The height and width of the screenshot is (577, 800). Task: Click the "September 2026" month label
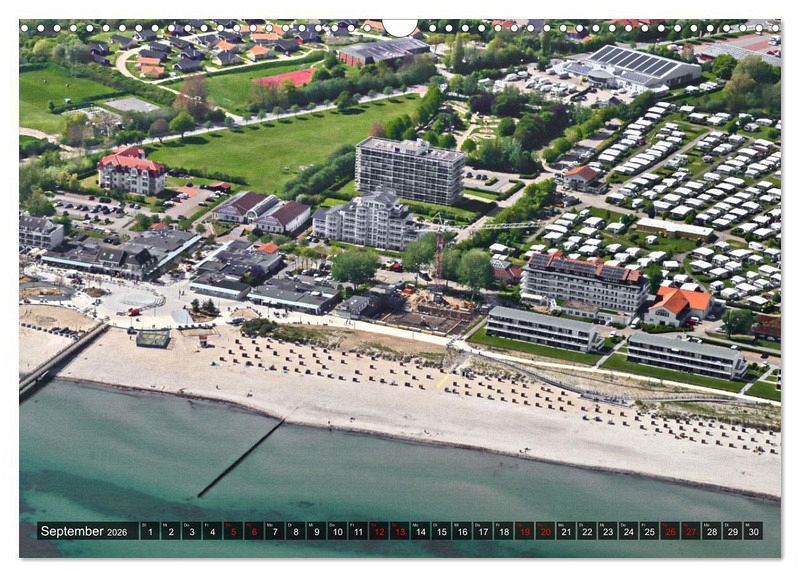[84, 531]
